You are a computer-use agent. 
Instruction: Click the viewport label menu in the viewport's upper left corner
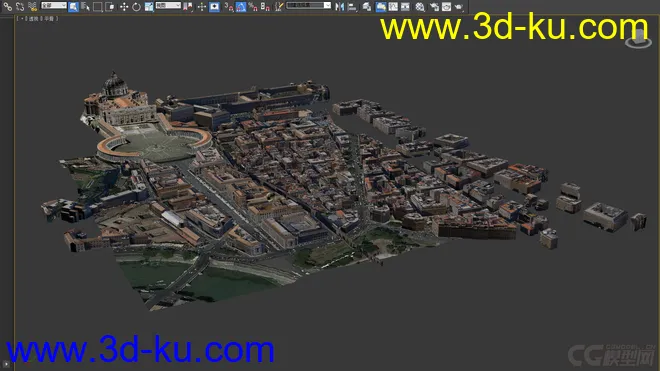[37, 19]
